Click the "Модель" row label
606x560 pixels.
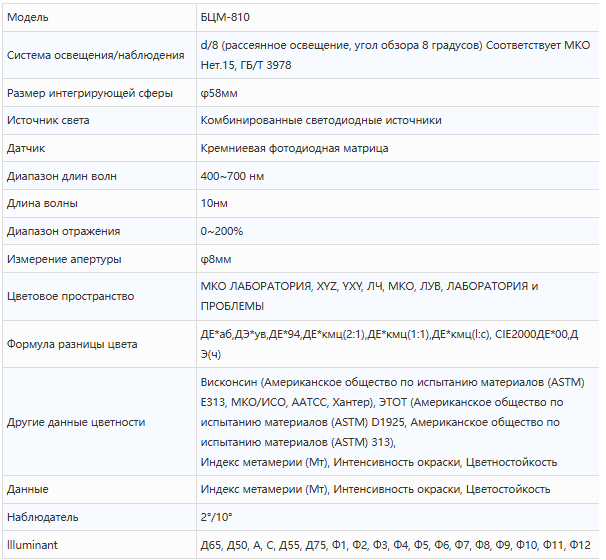point(27,18)
